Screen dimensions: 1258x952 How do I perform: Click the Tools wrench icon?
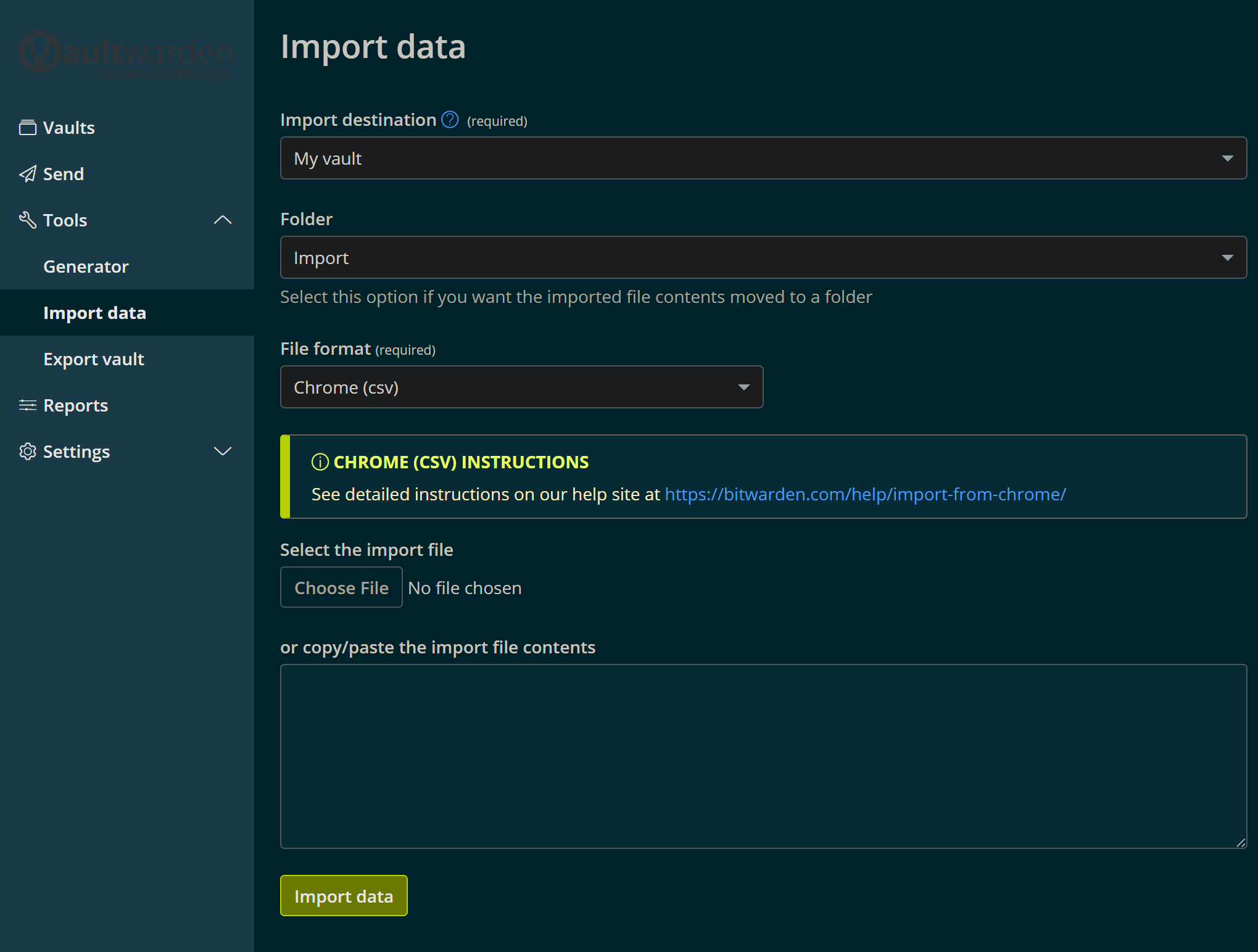coord(28,220)
